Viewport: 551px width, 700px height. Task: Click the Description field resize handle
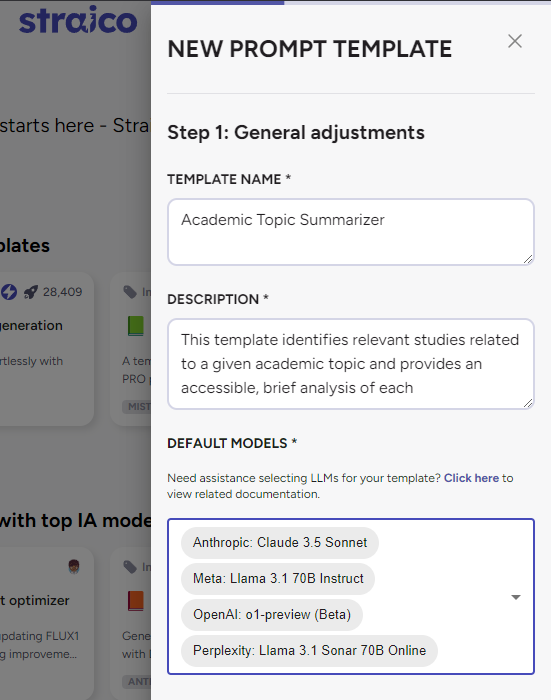[x=528, y=403]
